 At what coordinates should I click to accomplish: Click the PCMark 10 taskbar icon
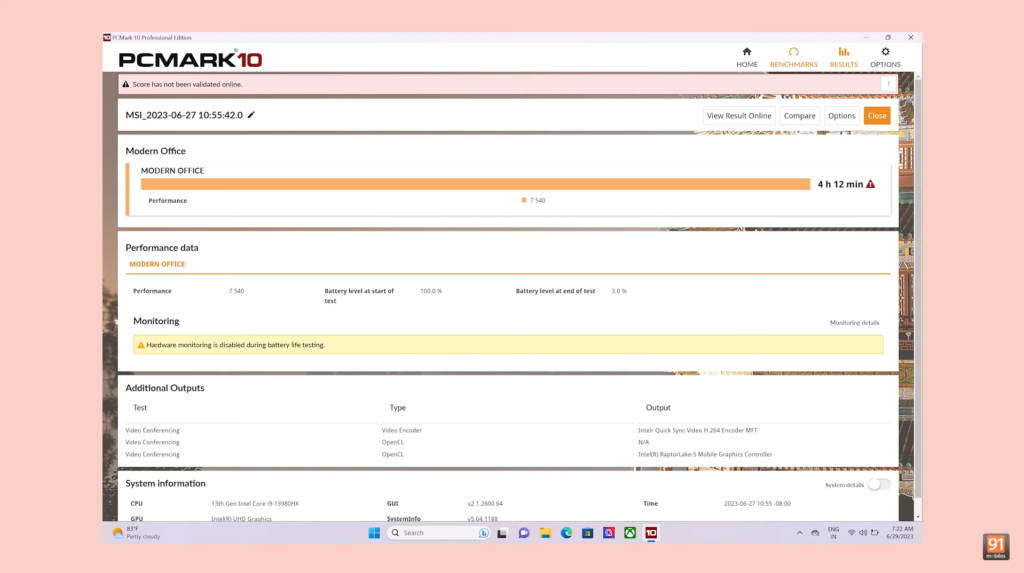[x=651, y=533]
